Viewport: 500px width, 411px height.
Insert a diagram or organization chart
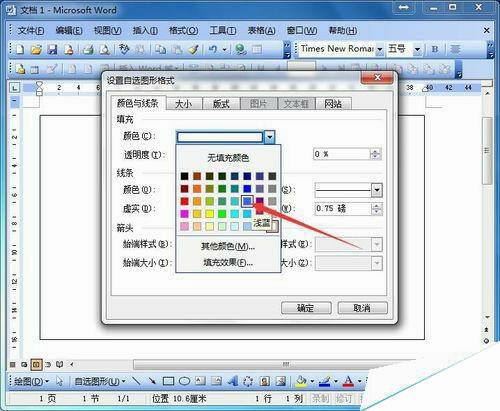pos(248,381)
